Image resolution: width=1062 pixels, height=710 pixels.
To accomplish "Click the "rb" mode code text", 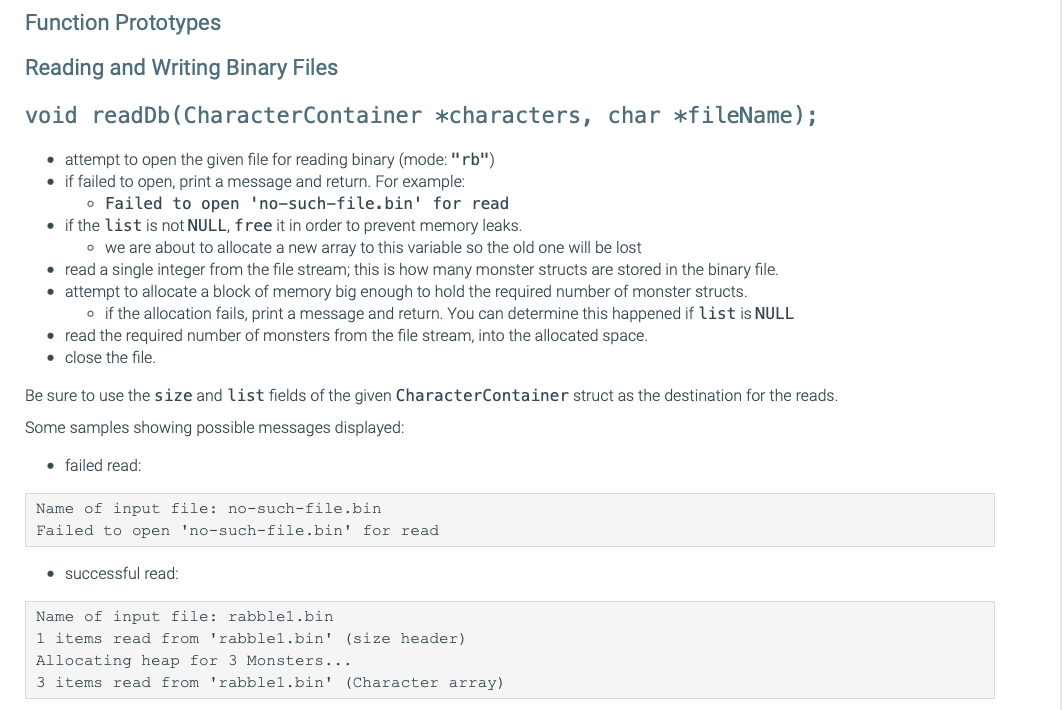I will 472,160.
